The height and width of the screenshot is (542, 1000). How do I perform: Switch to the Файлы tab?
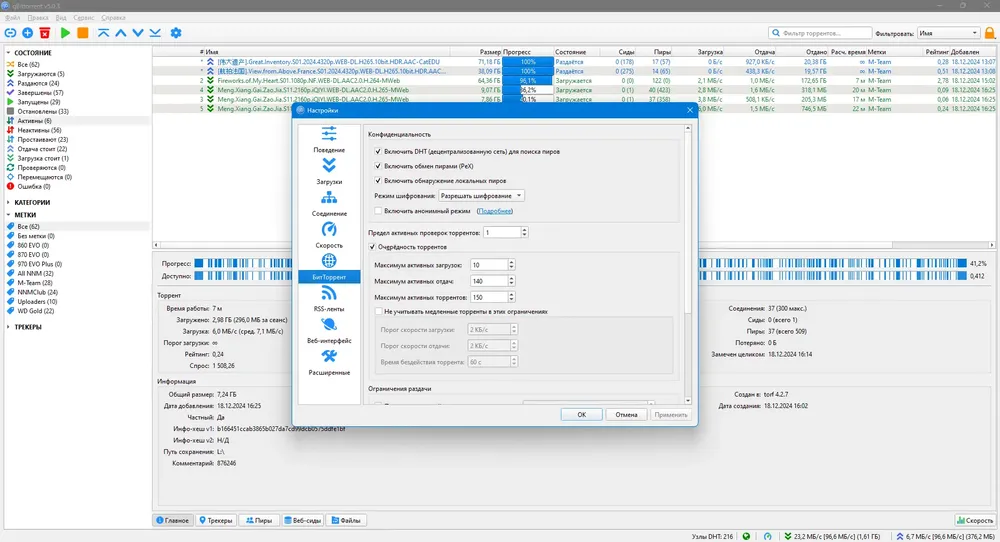(346, 520)
